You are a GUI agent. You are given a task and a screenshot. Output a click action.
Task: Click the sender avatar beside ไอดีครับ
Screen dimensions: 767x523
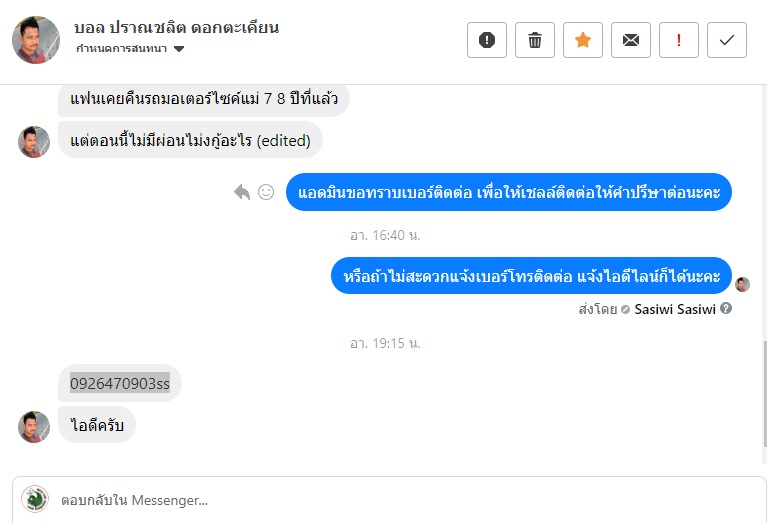34,426
